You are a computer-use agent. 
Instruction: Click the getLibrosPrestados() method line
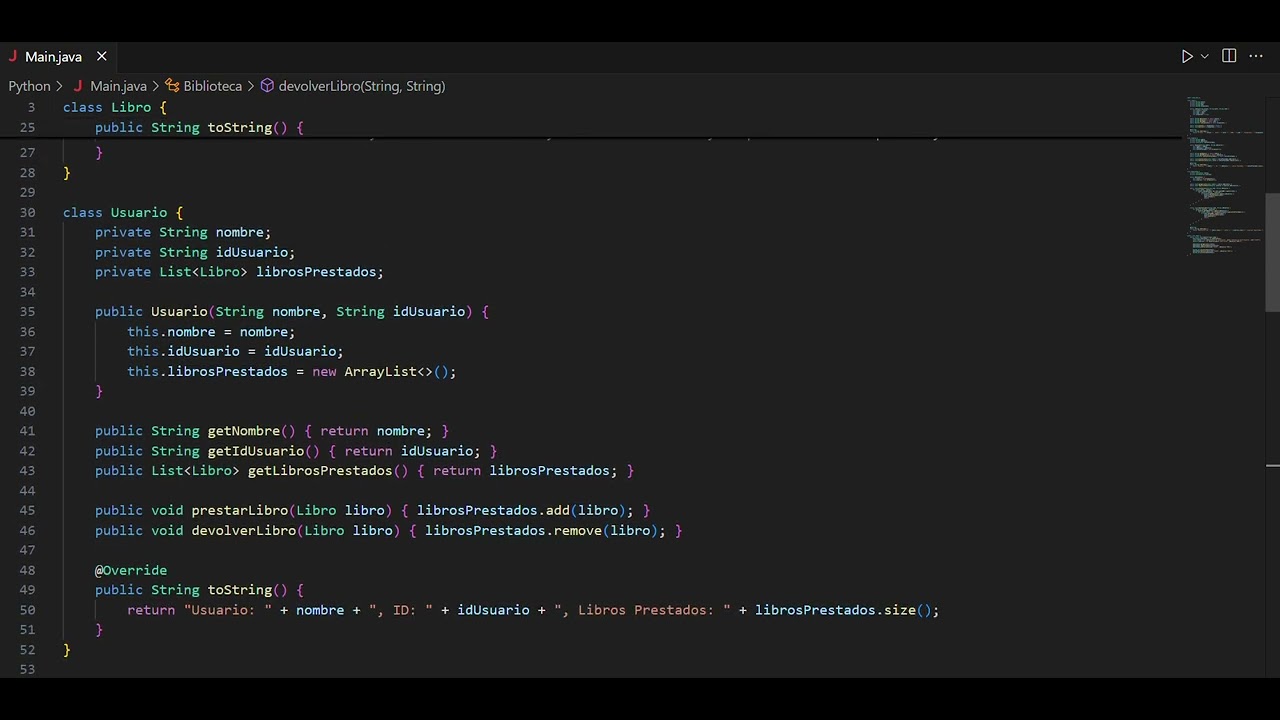[364, 471]
